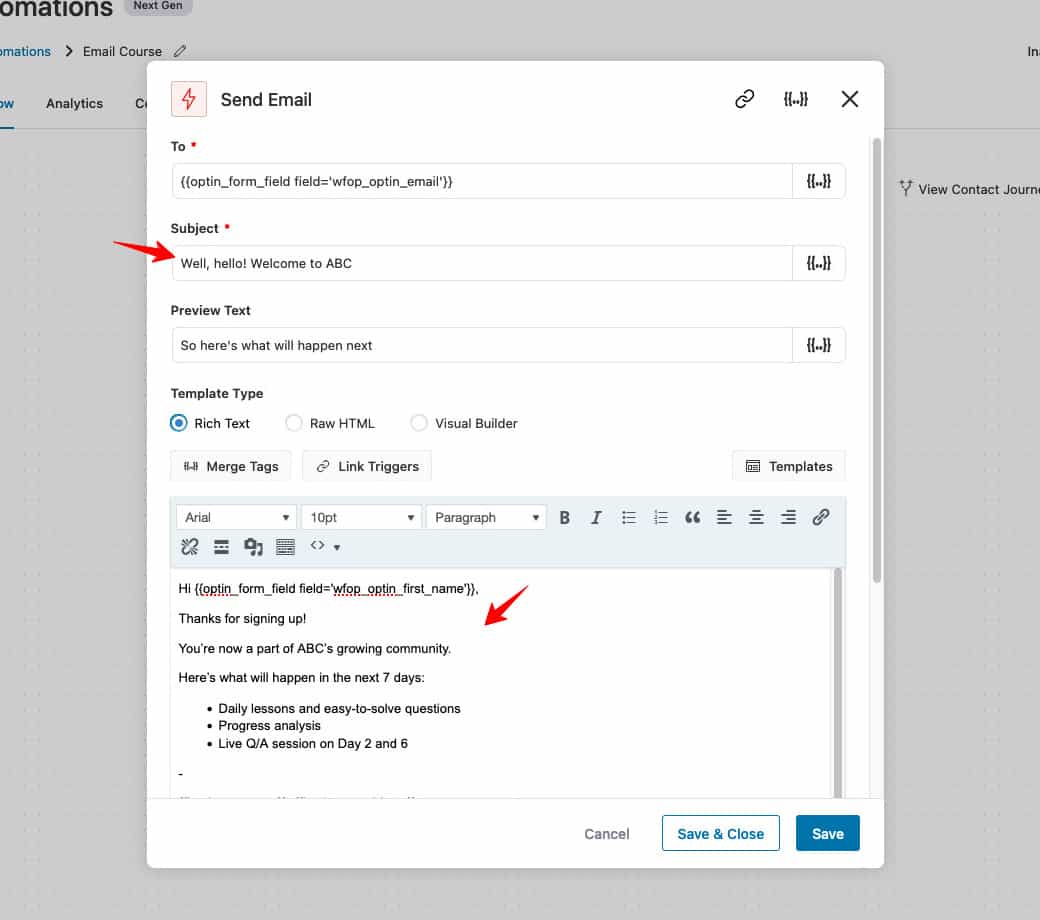The image size is (1040, 920).
Task: Open the Arial font family dropdown
Action: pyautogui.click(x=235, y=517)
